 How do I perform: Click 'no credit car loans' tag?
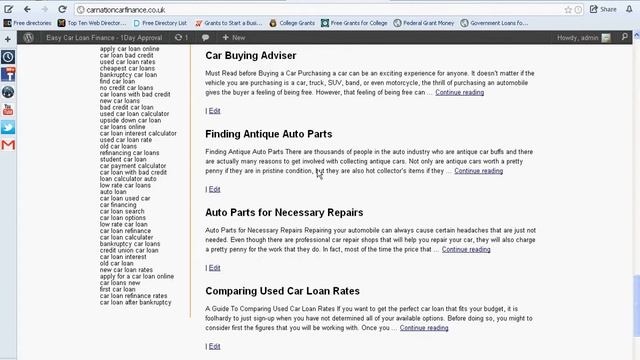pyautogui.click(x=126, y=88)
